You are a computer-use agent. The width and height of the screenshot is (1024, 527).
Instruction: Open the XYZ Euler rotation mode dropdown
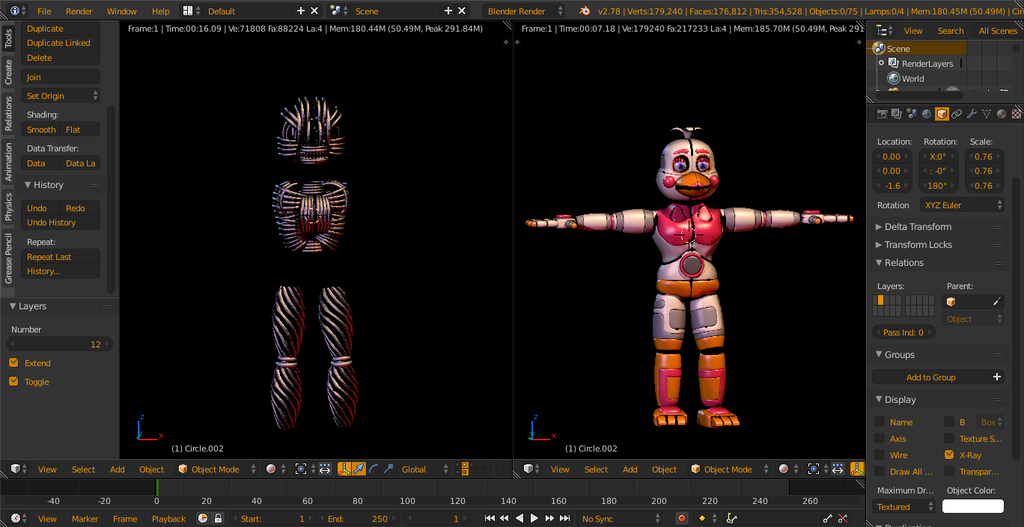point(962,205)
